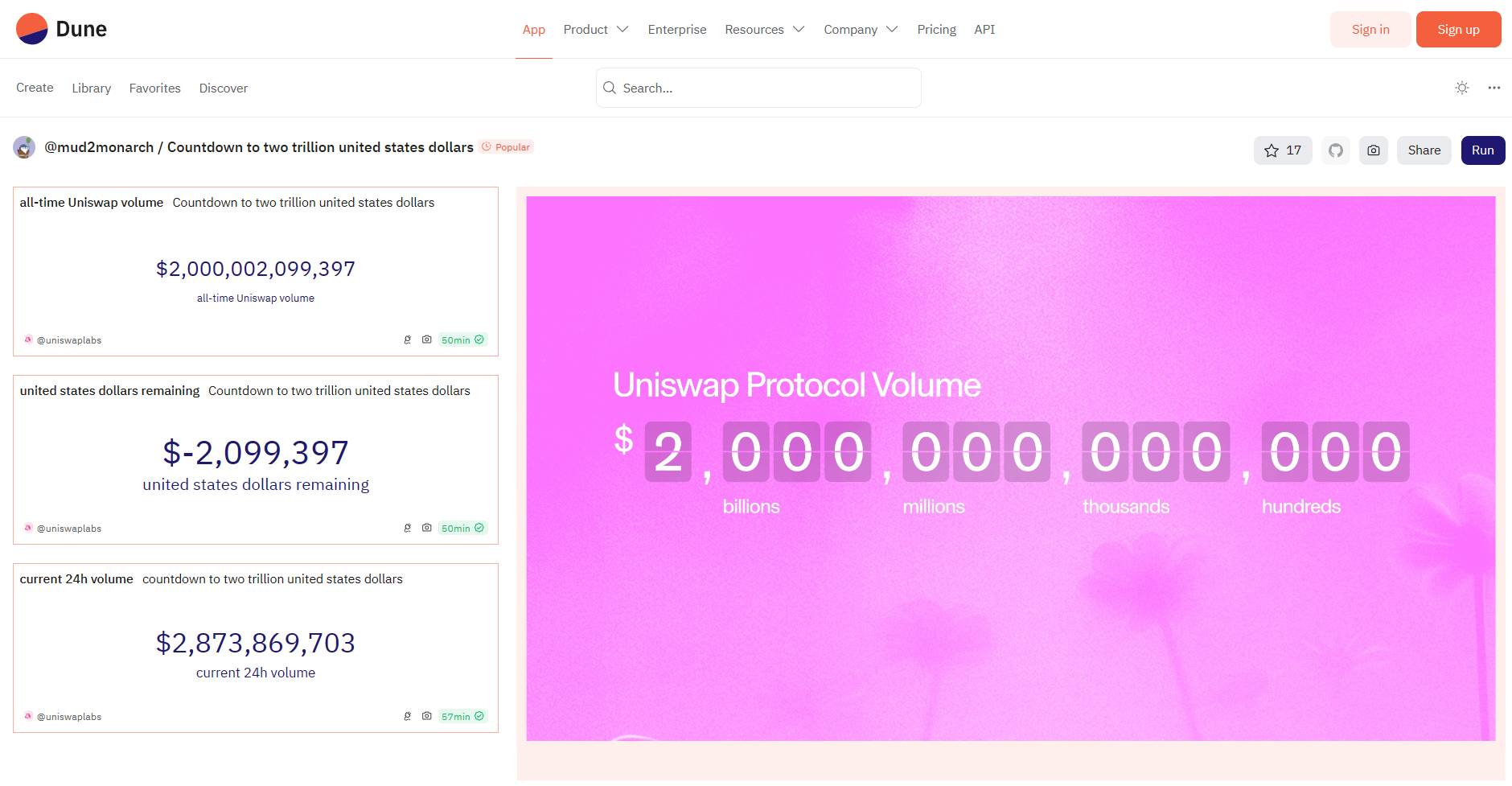Click the Sign in button
The image size is (1512, 786).
(1370, 29)
